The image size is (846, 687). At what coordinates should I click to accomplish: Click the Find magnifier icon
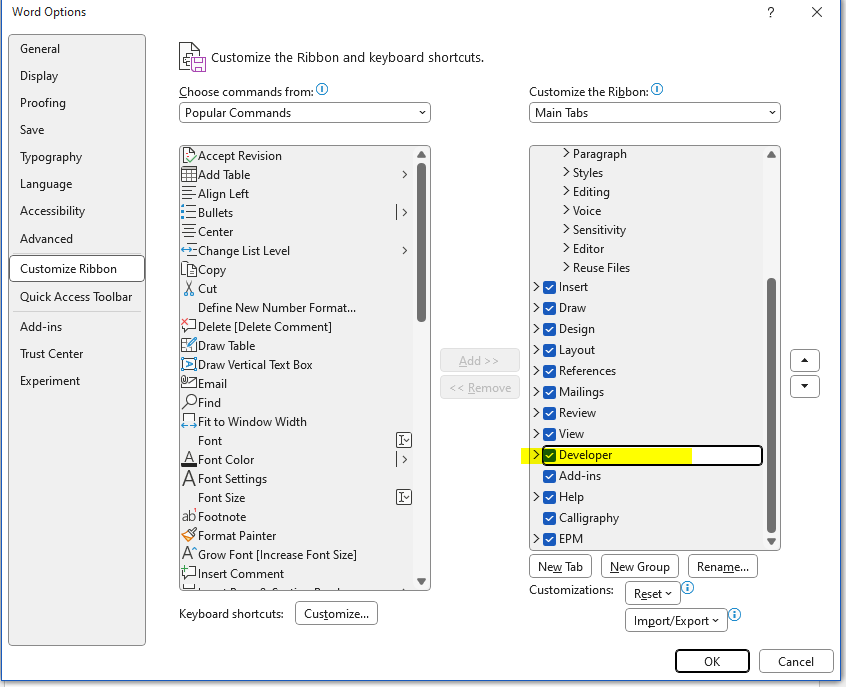189,402
